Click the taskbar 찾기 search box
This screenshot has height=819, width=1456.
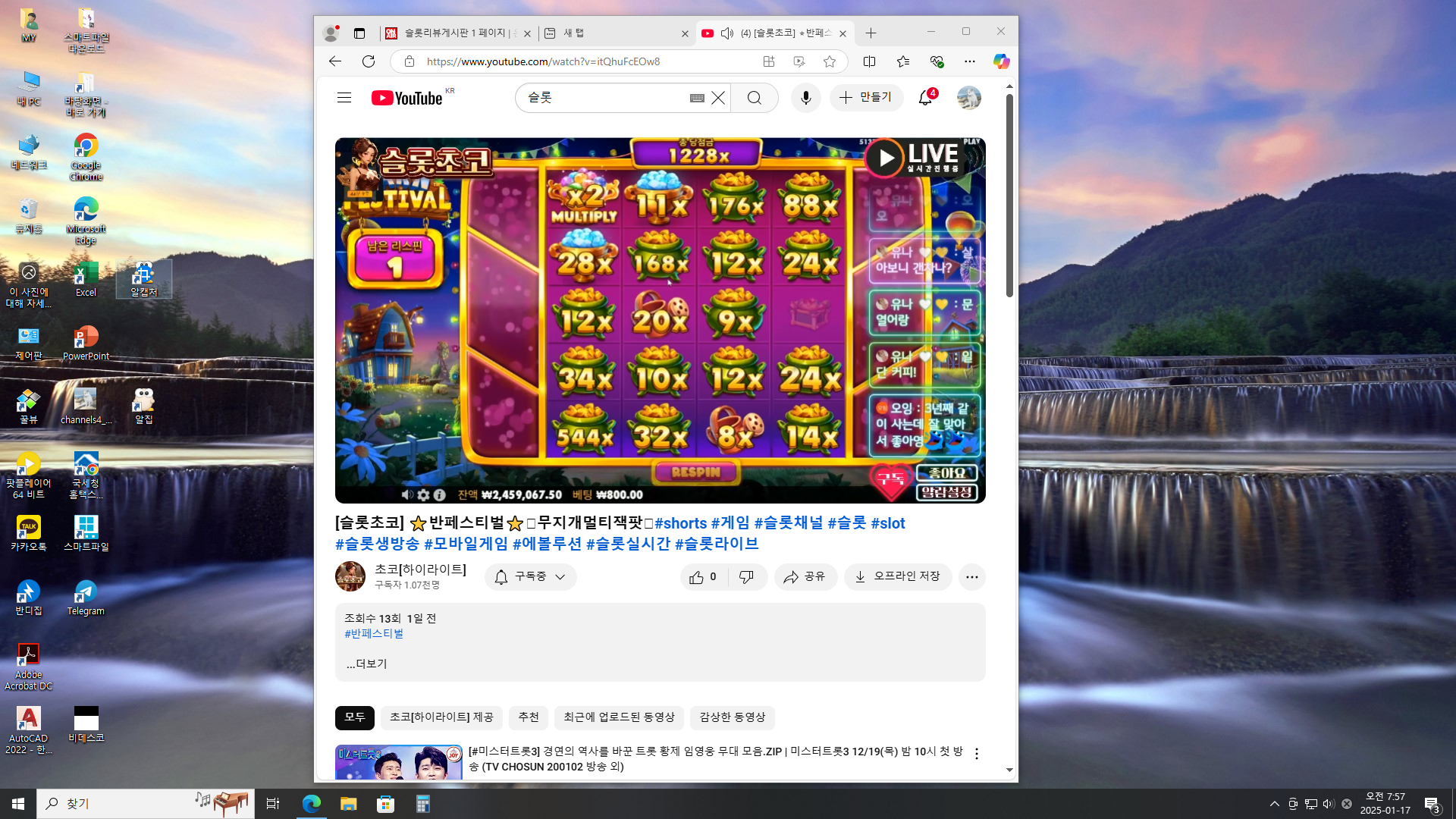point(144,804)
